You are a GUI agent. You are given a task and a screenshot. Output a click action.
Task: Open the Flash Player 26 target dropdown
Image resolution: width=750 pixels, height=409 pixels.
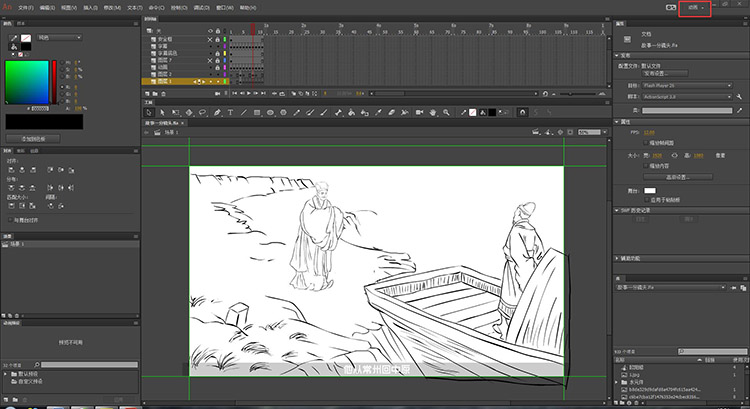(x=687, y=86)
